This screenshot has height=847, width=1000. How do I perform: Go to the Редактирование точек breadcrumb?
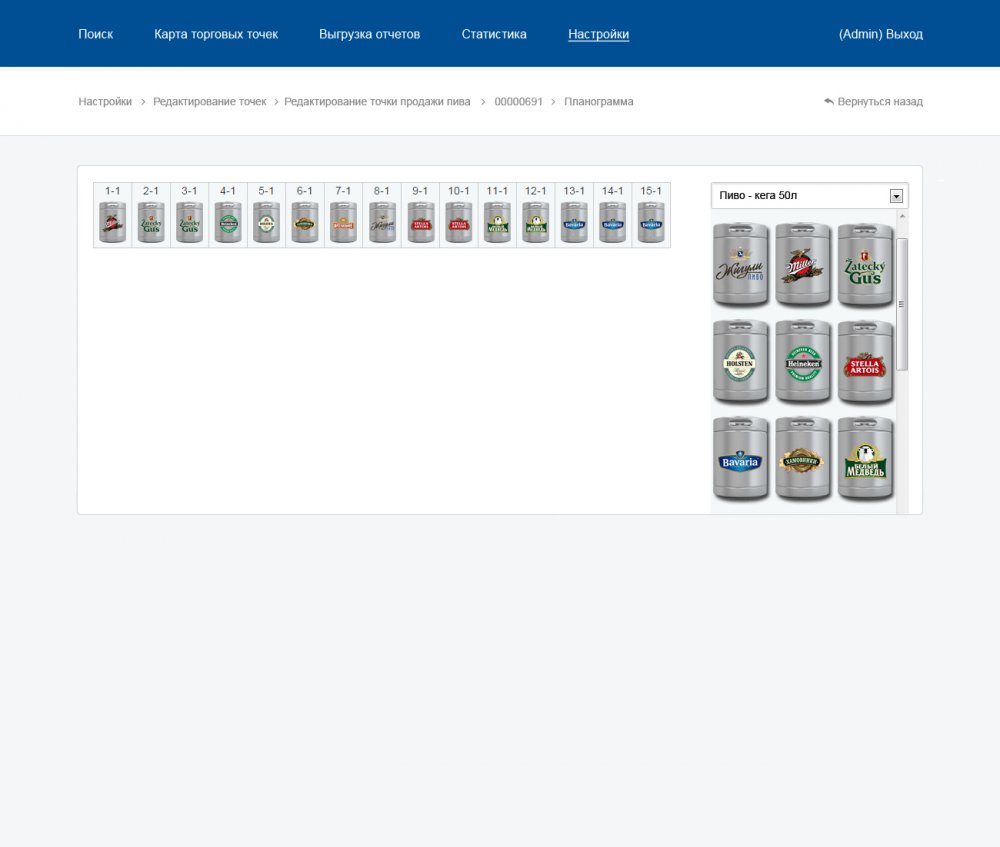pyautogui.click(x=210, y=101)
